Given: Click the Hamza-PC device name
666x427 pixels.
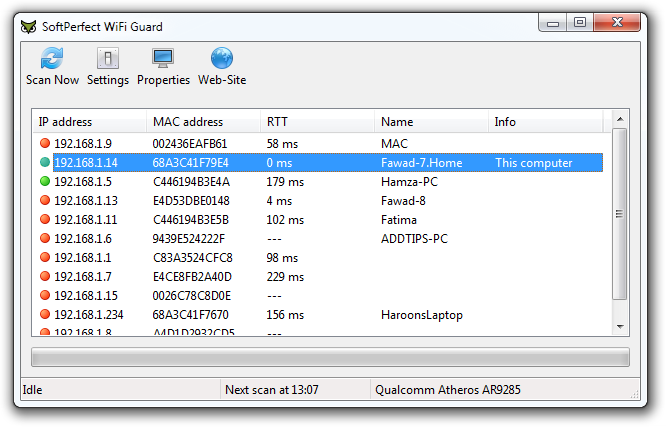Looking at the screenshot, I should [409, 182].
